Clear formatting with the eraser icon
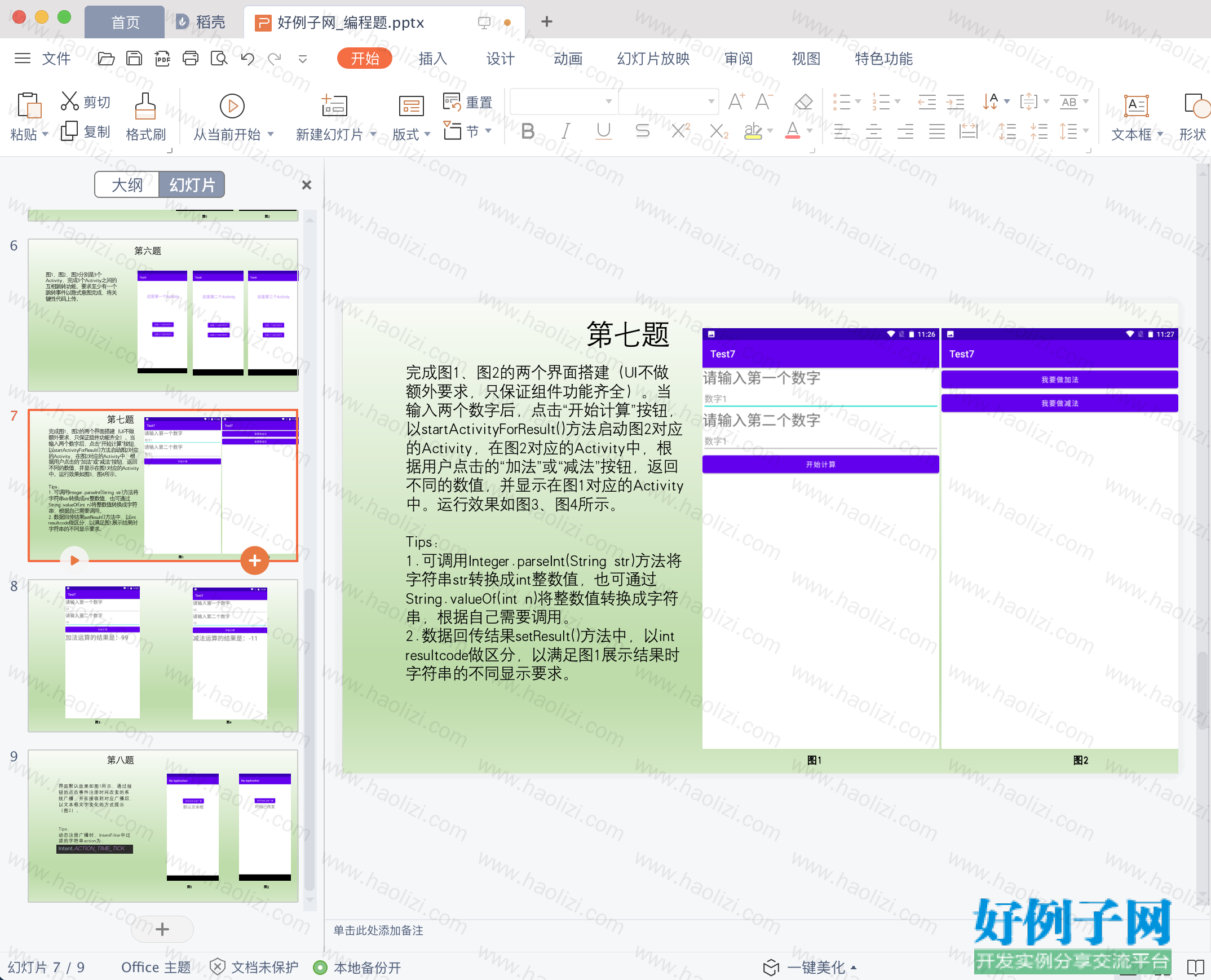The height and width of the screenshot is (980, 1211). coord(803,101)
